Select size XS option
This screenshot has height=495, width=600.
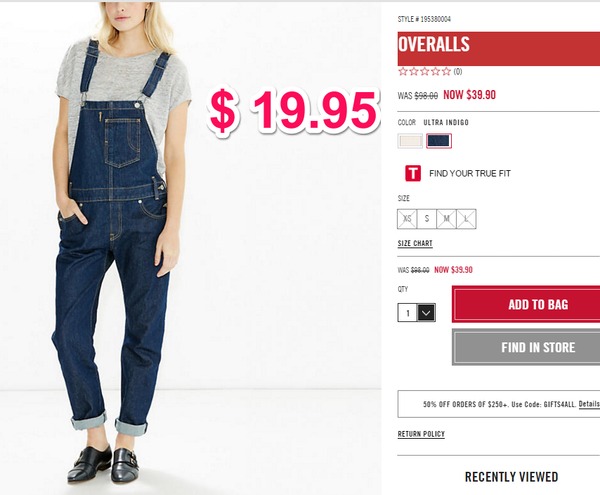[407, 219]
